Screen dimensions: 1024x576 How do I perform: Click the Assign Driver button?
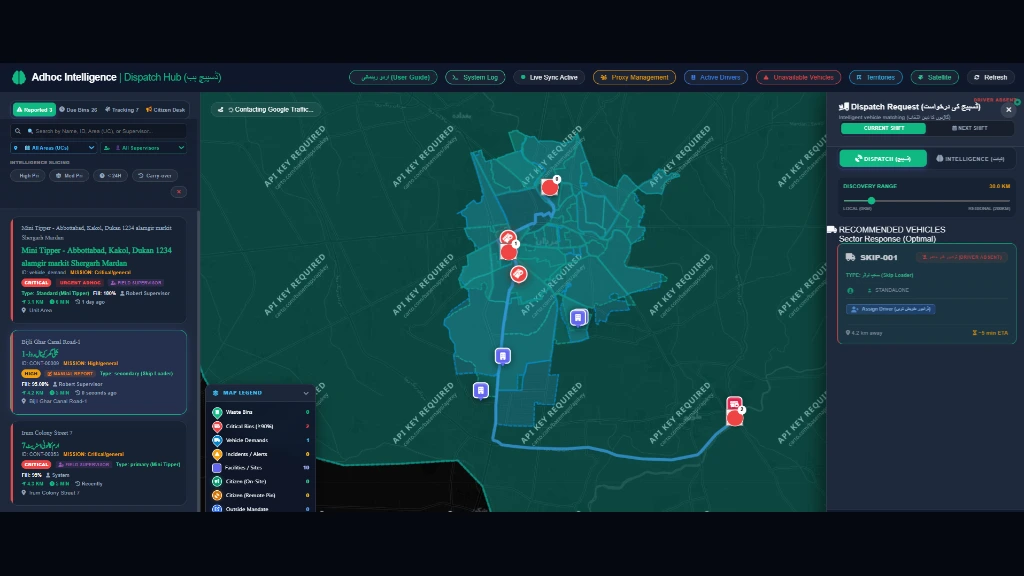pyautogui.click(x=891, y=309)
